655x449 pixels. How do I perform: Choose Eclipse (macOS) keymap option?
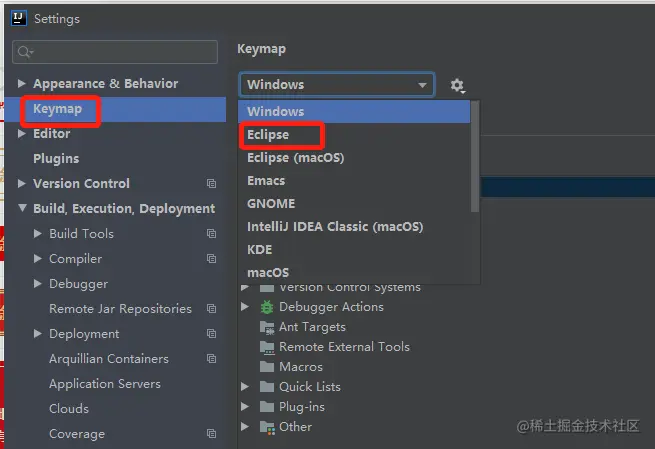tap(354, 157)
